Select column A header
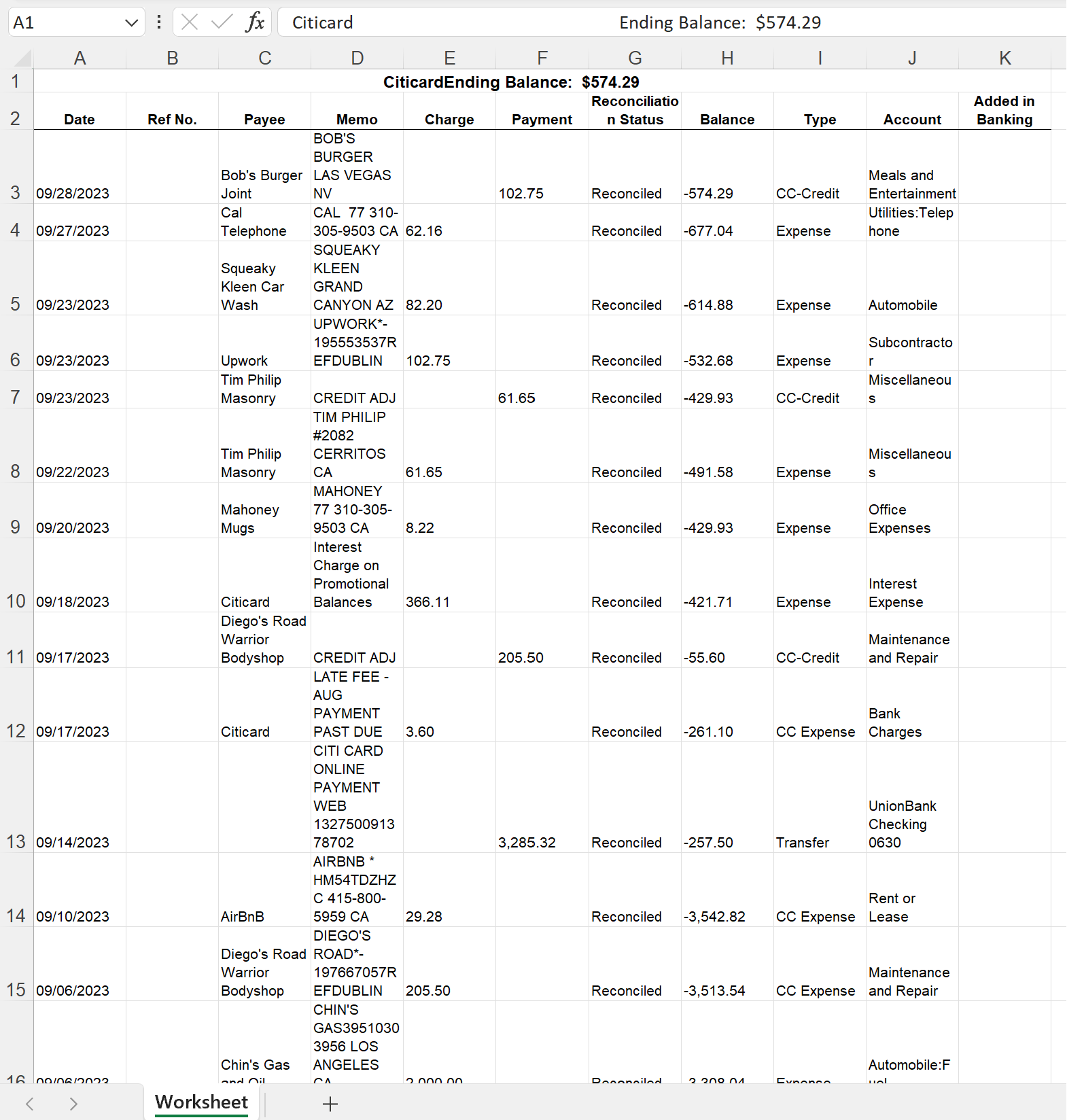 (80, 58)
